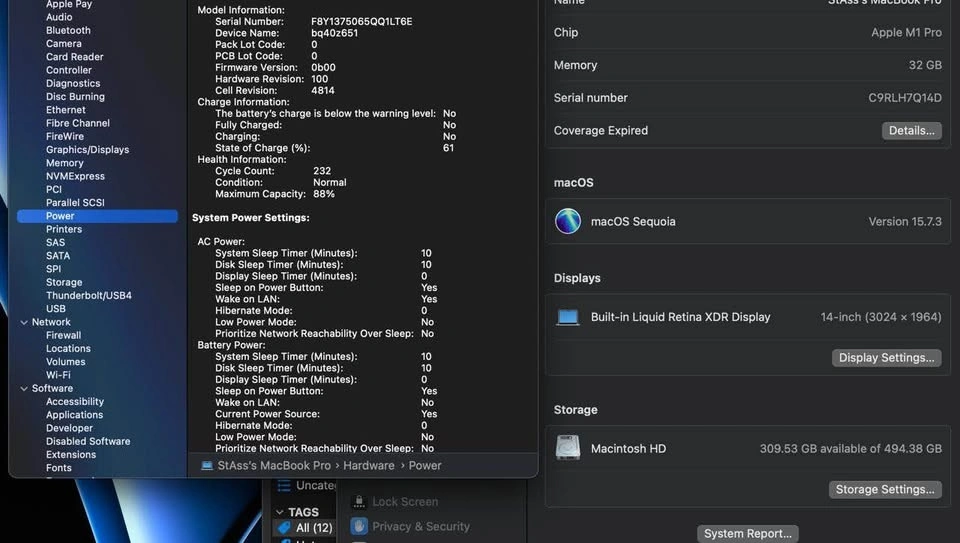This screenshot has width=960, height=543.
Task: Select Thunderbolt/USB4 in the sidebar
Action: click(x=89, y=296)
